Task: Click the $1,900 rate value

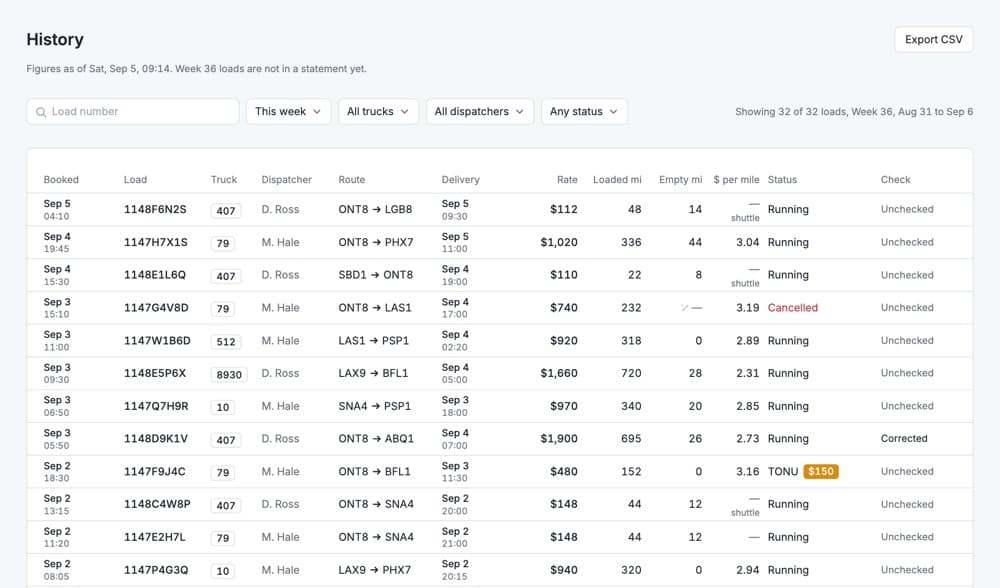Action: (559, 439)
